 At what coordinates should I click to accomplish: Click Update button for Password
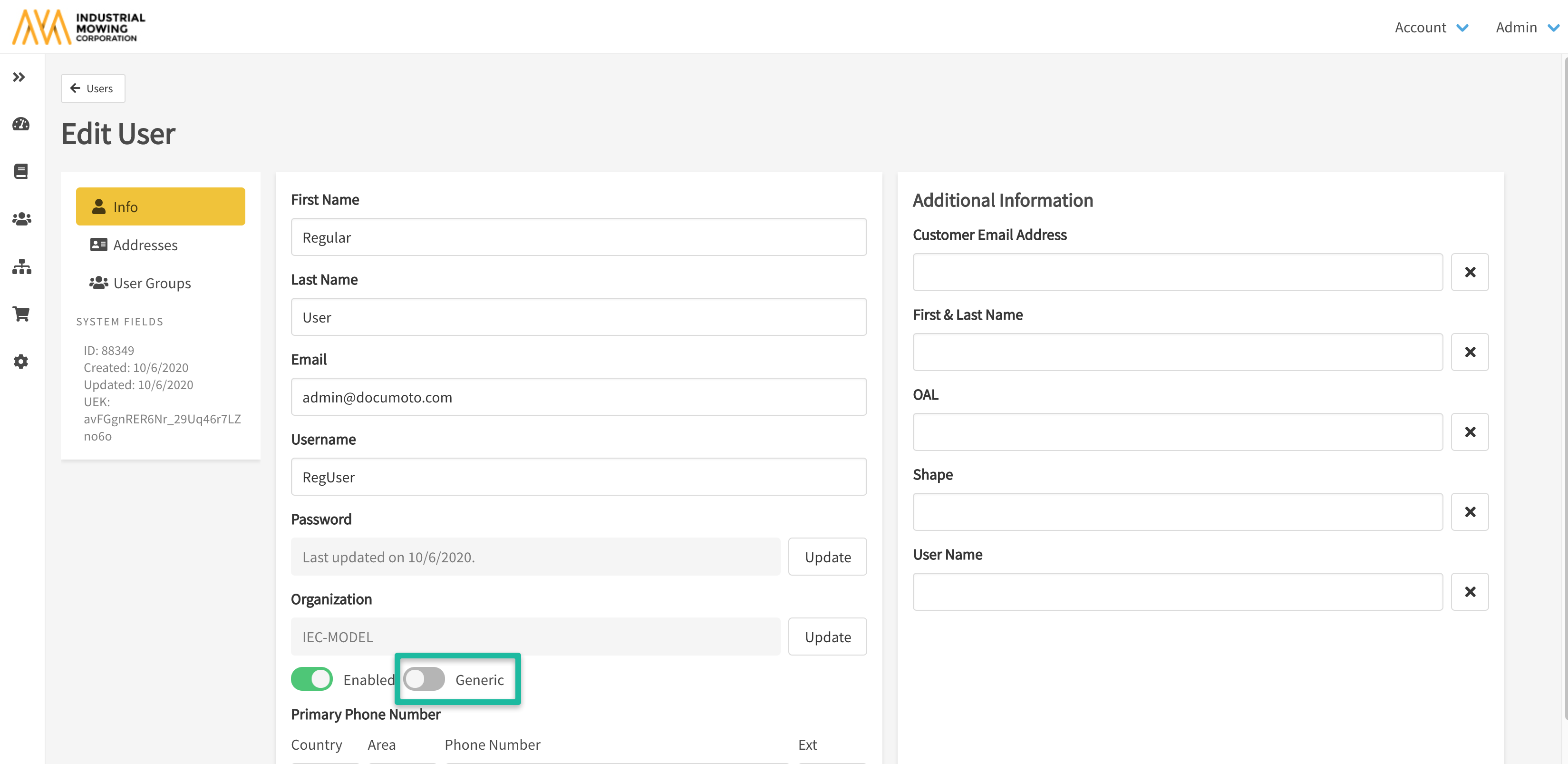(827, 557)
